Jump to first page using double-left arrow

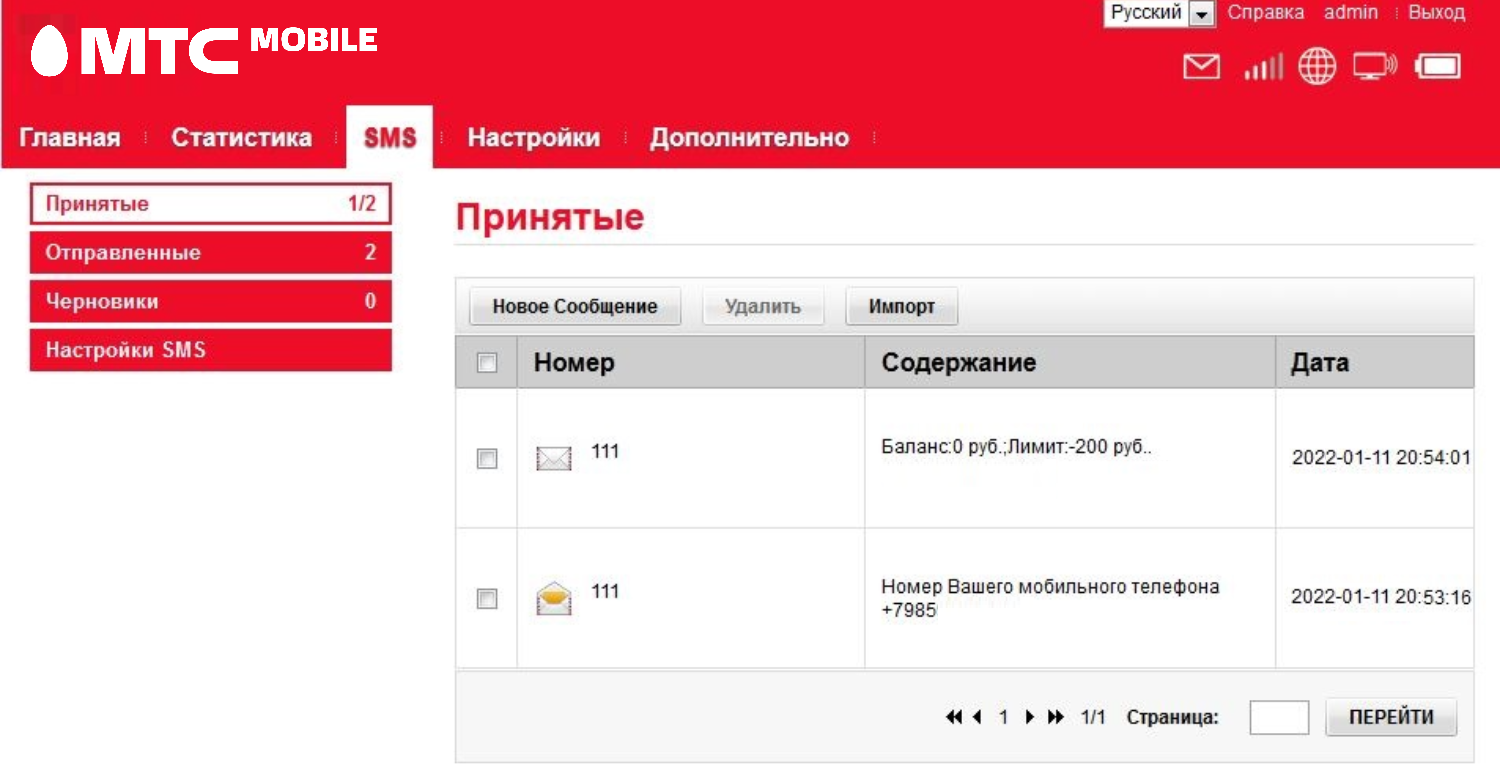point(954,717)
